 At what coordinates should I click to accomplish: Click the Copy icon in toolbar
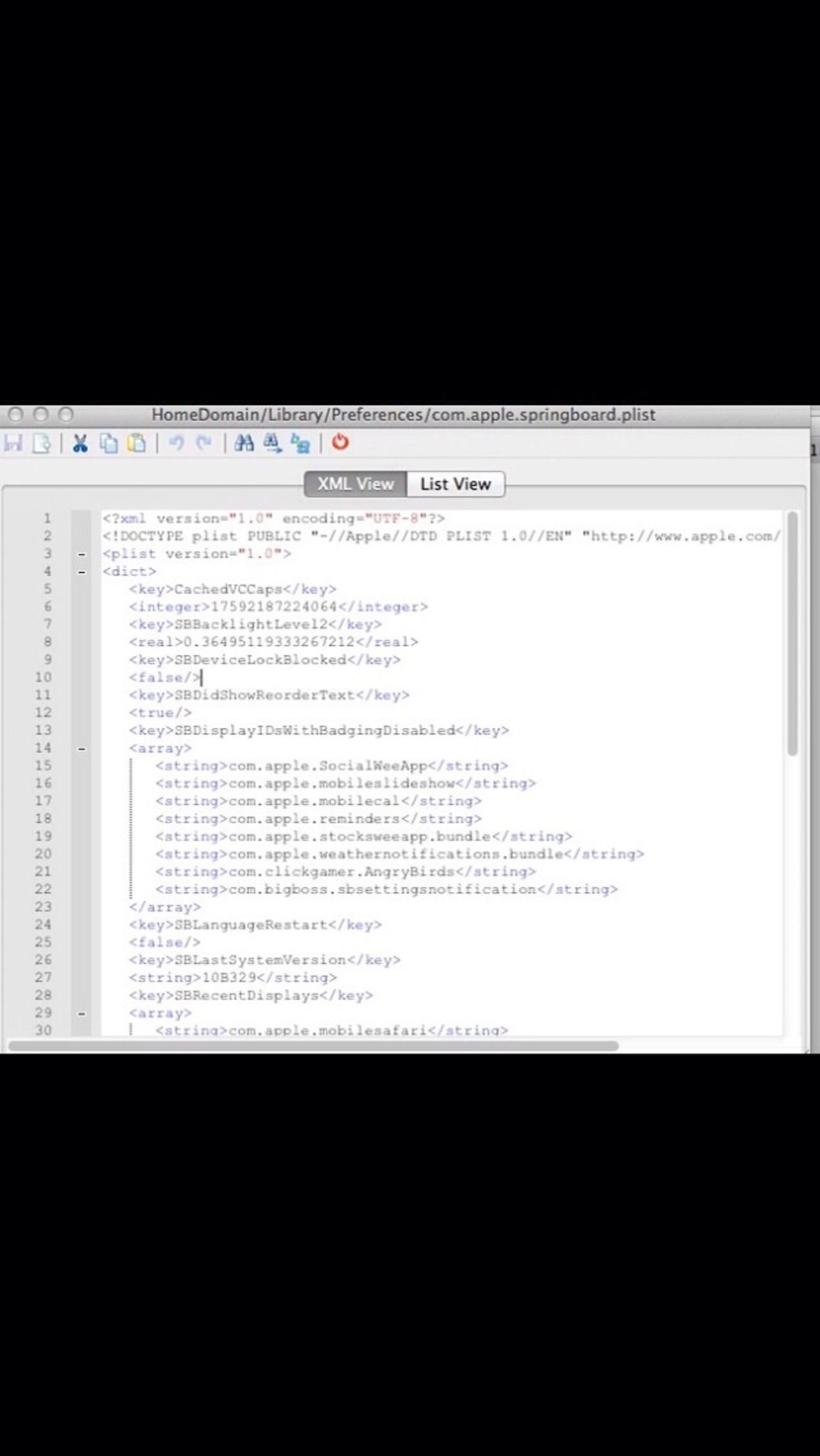tap(109, 443)
